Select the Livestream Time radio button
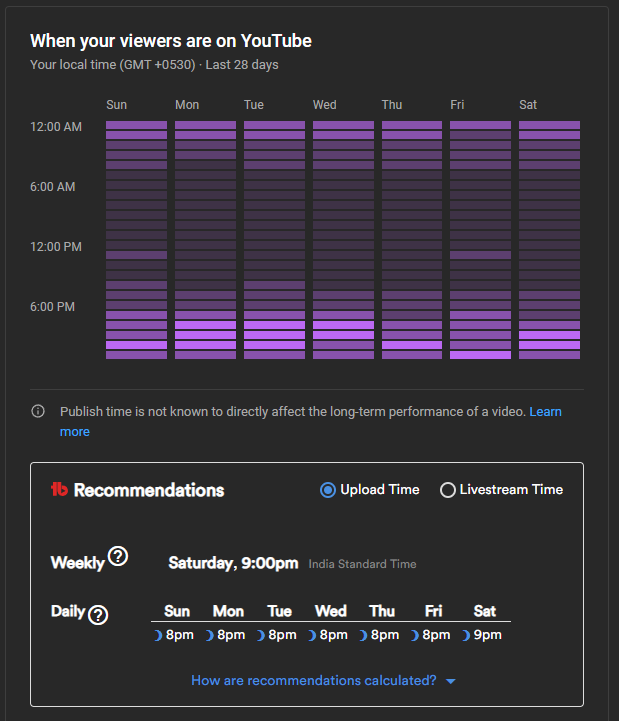Viewport: 619px width, 721px height. (448, 490)
